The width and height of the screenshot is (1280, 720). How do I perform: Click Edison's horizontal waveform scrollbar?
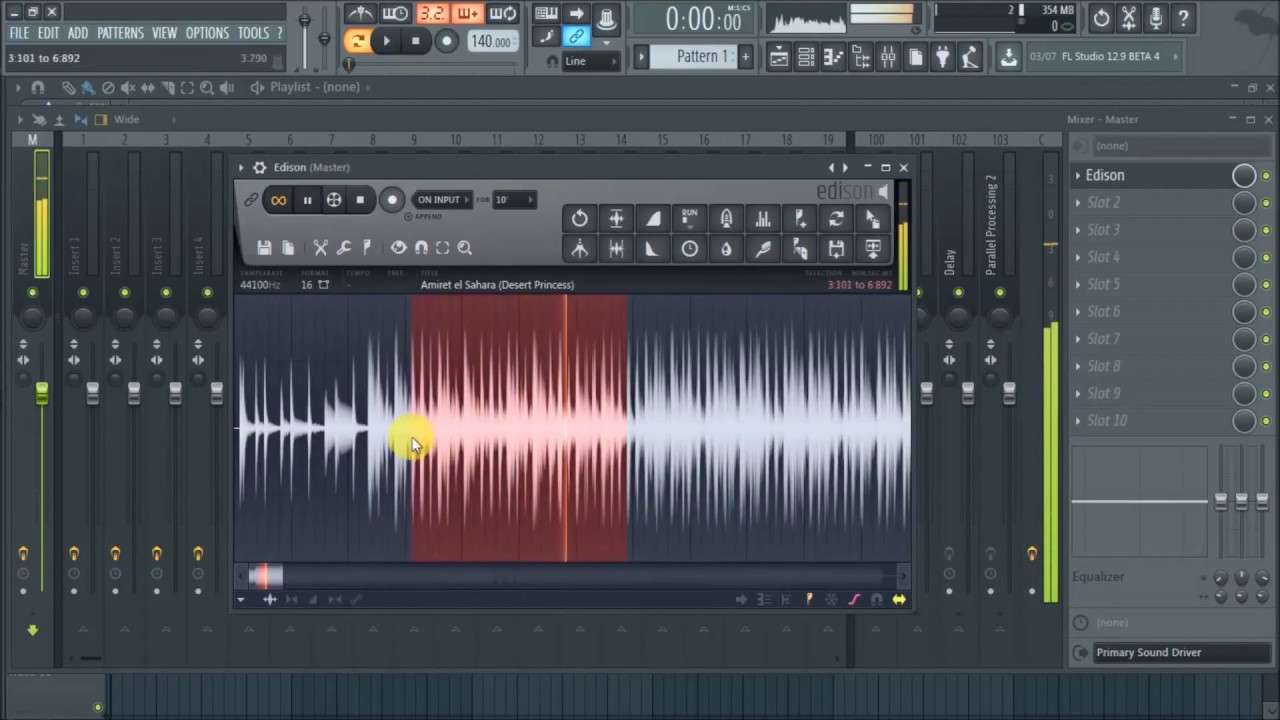tap(572, 576)
